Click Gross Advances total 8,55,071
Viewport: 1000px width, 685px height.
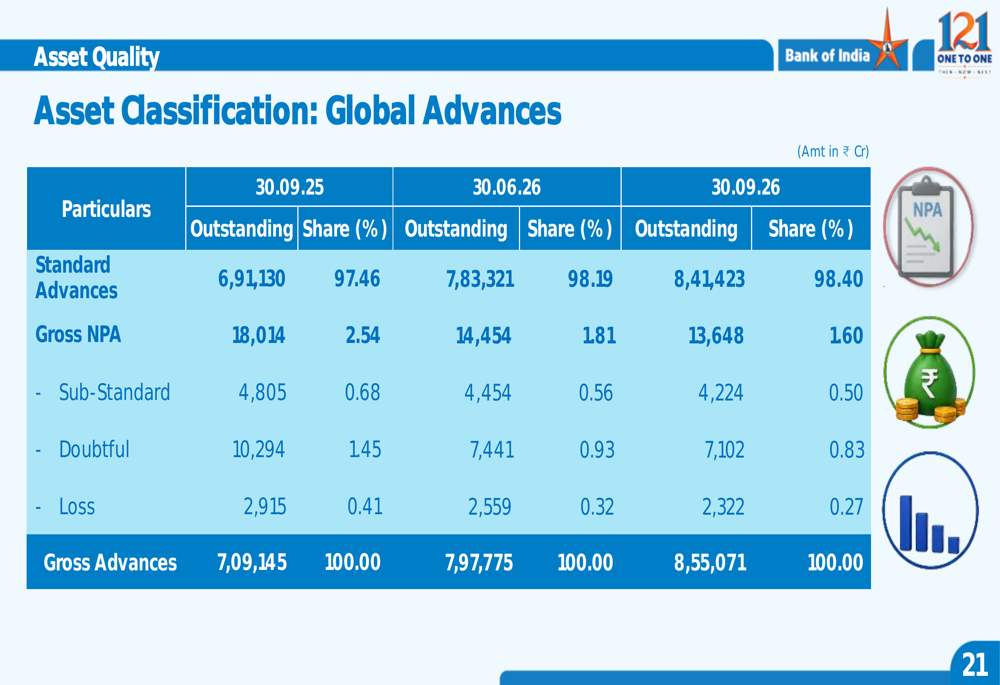tap(710, 563)
